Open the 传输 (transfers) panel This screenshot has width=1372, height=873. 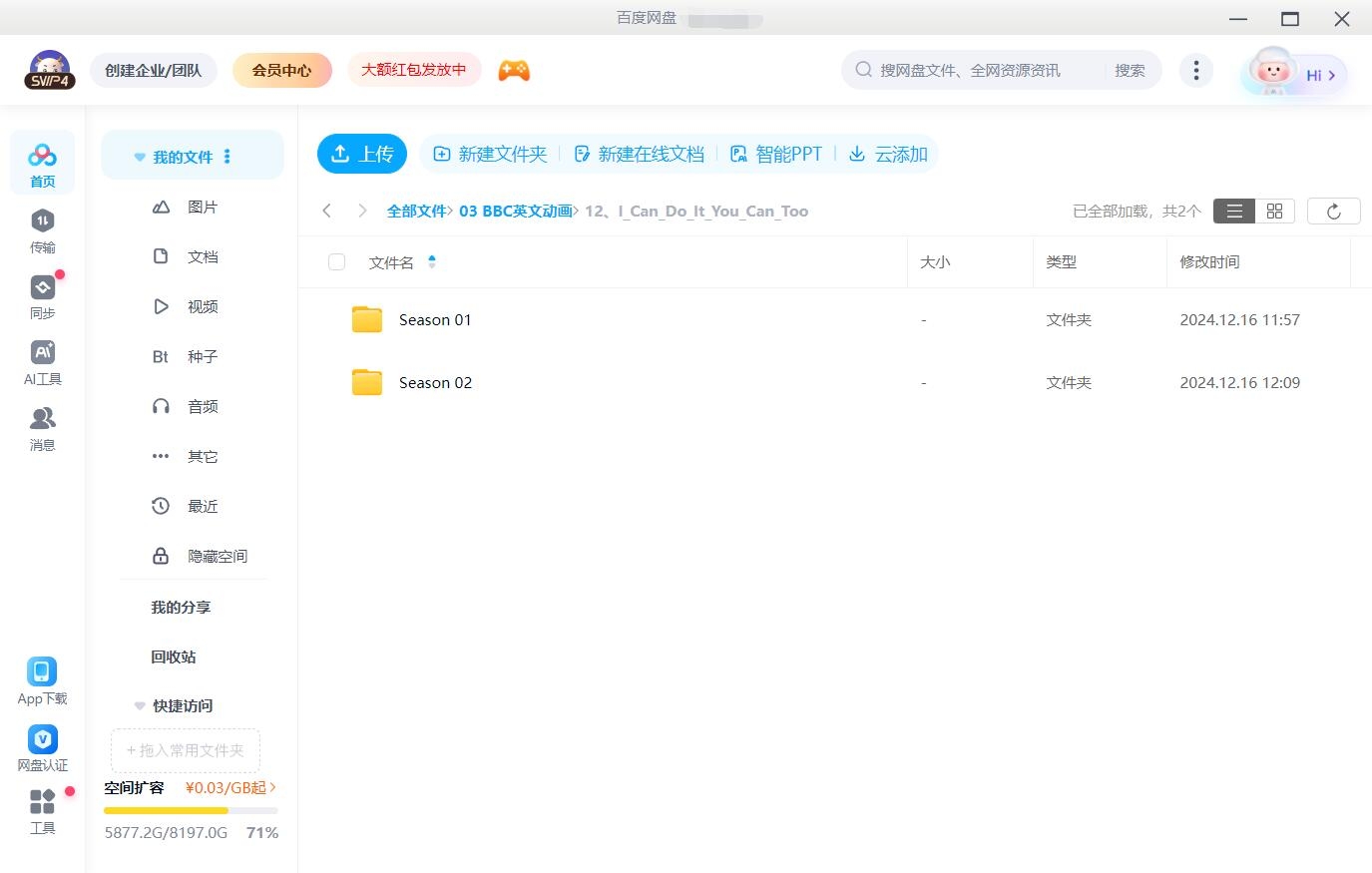42,231
